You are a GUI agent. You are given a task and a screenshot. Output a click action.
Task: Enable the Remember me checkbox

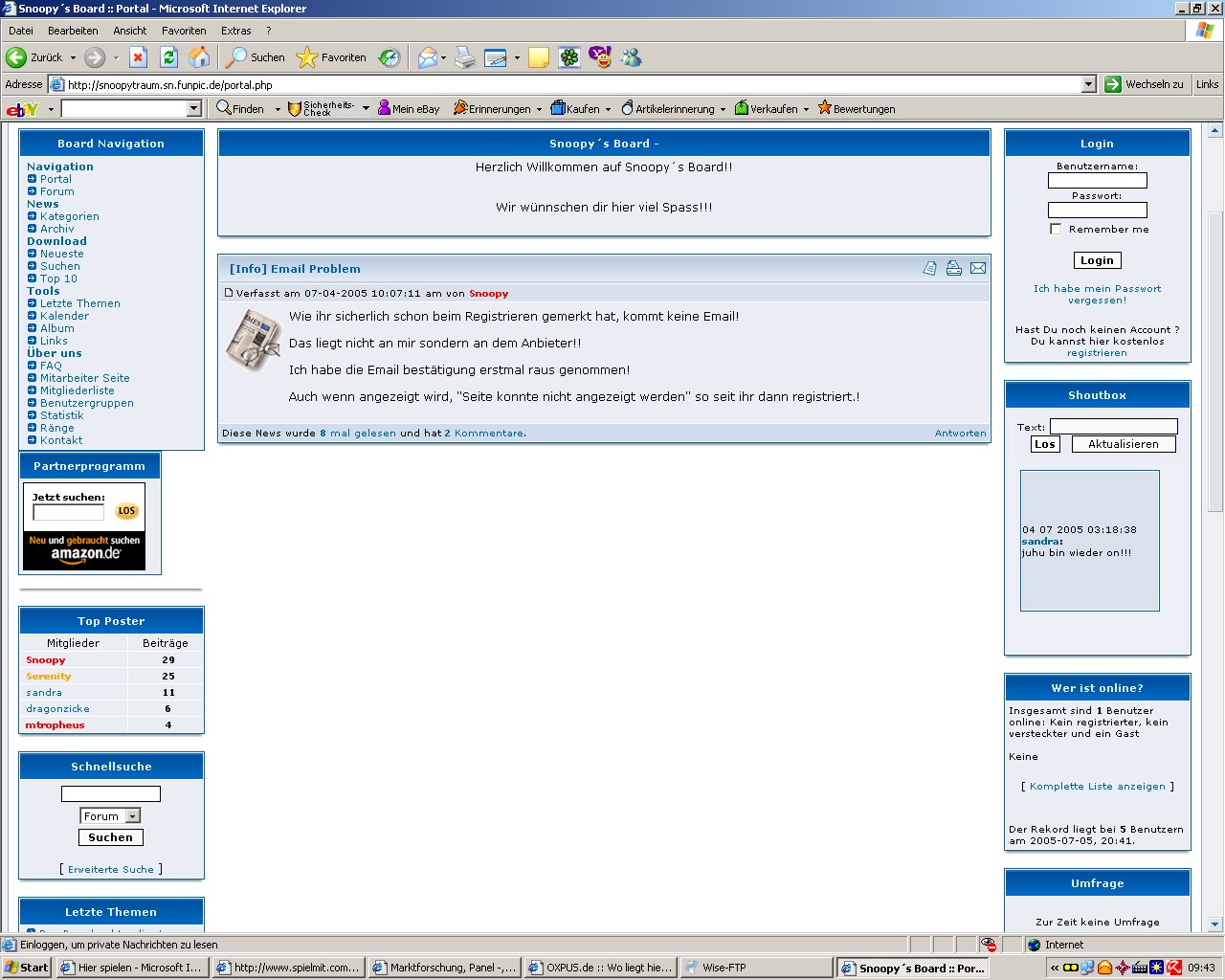(1056, 229)
